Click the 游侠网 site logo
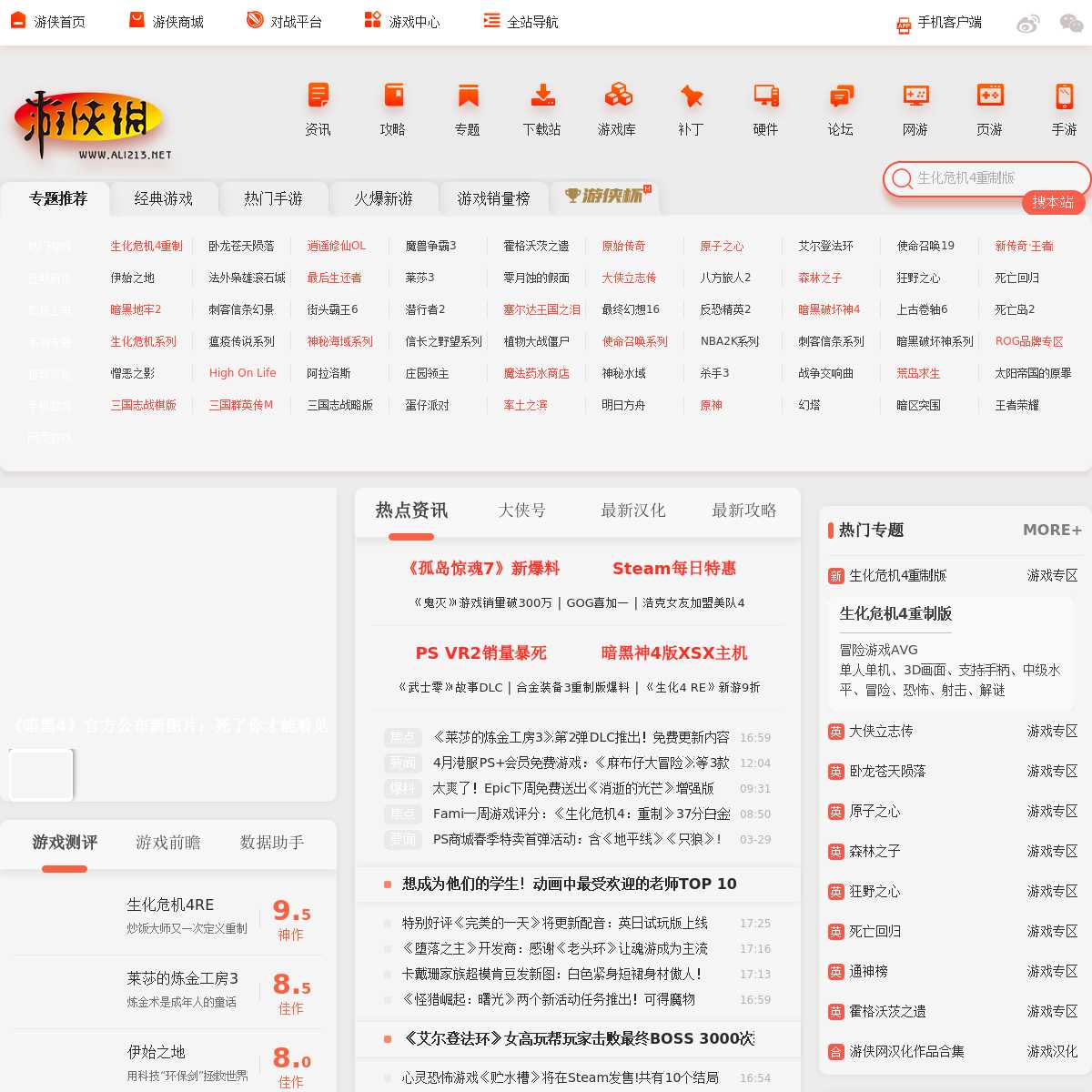 [92, 126]
